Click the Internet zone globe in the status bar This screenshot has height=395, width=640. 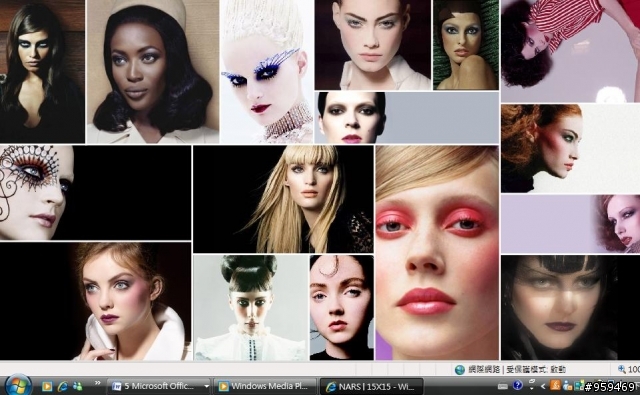click(460, 370)
